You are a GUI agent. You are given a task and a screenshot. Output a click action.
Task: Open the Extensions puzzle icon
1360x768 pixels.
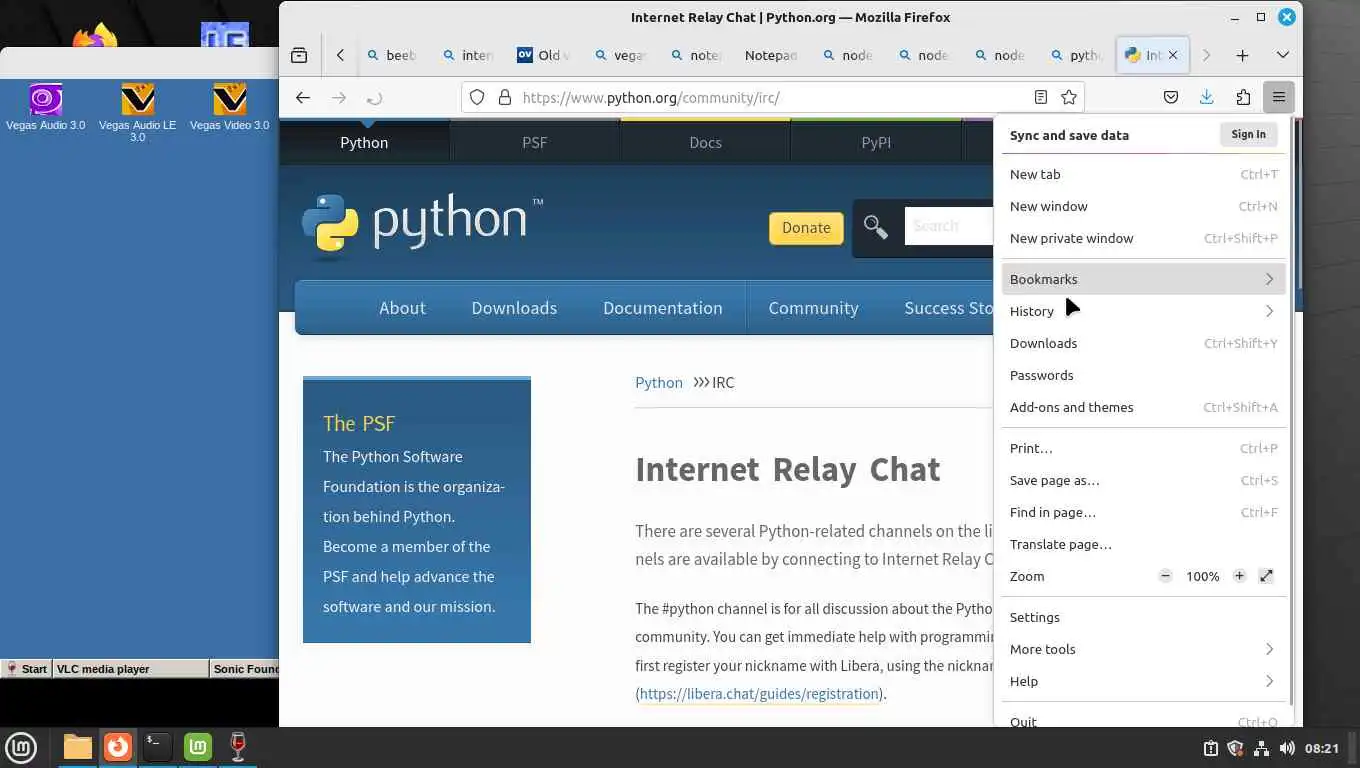click(1243, 97)
